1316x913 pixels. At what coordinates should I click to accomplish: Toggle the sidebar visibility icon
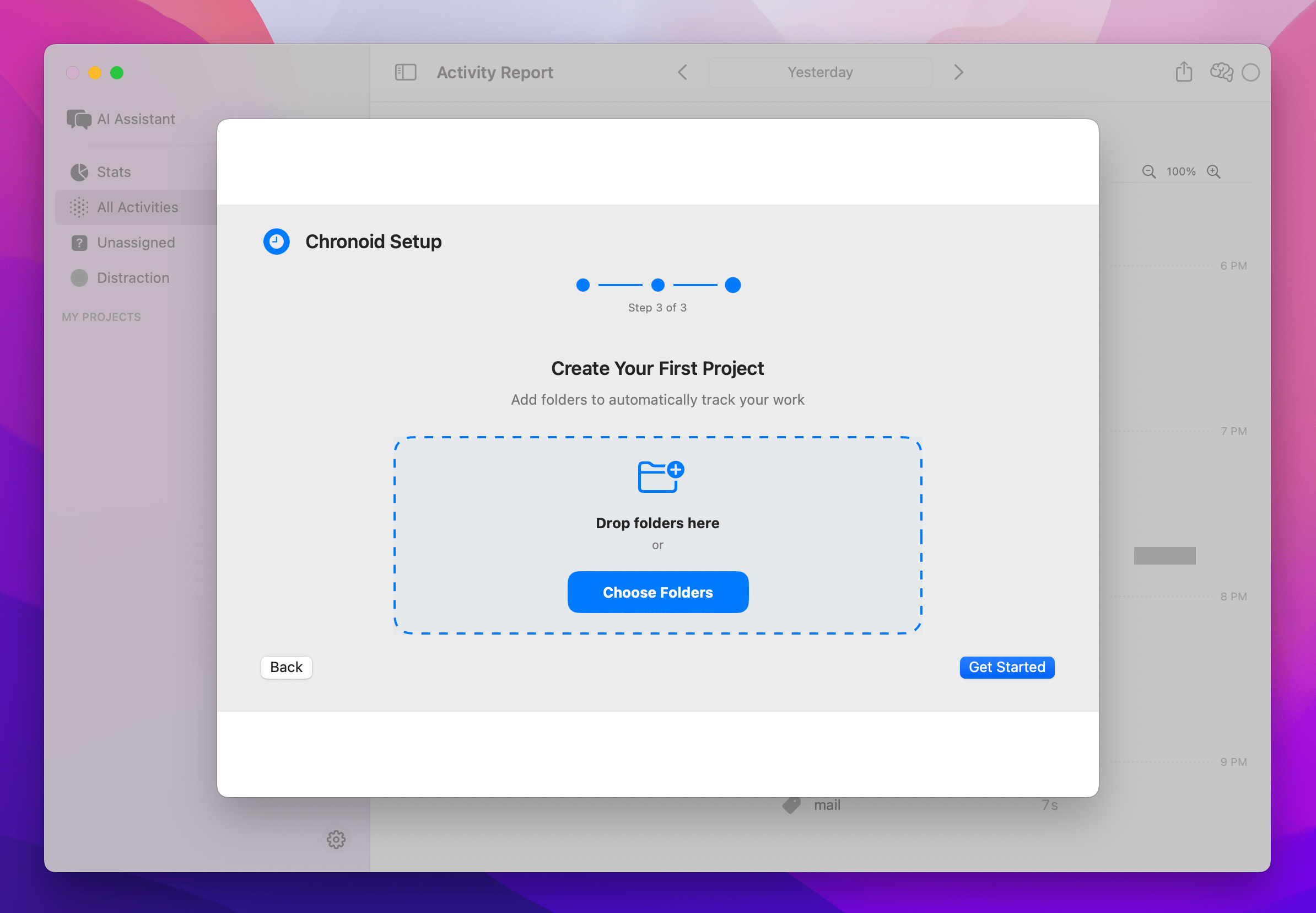pos(405,72)
